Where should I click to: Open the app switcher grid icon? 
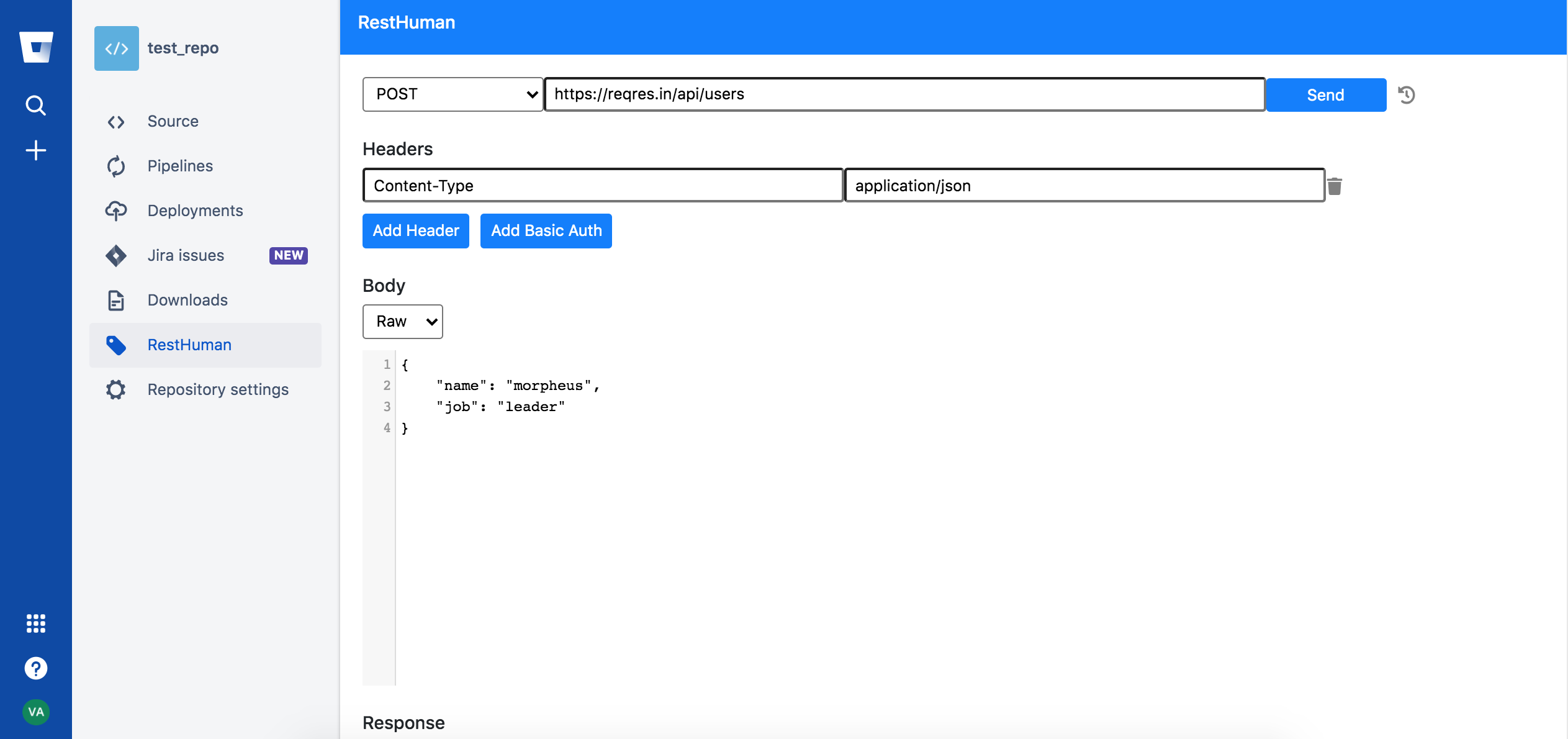point(36,623)
